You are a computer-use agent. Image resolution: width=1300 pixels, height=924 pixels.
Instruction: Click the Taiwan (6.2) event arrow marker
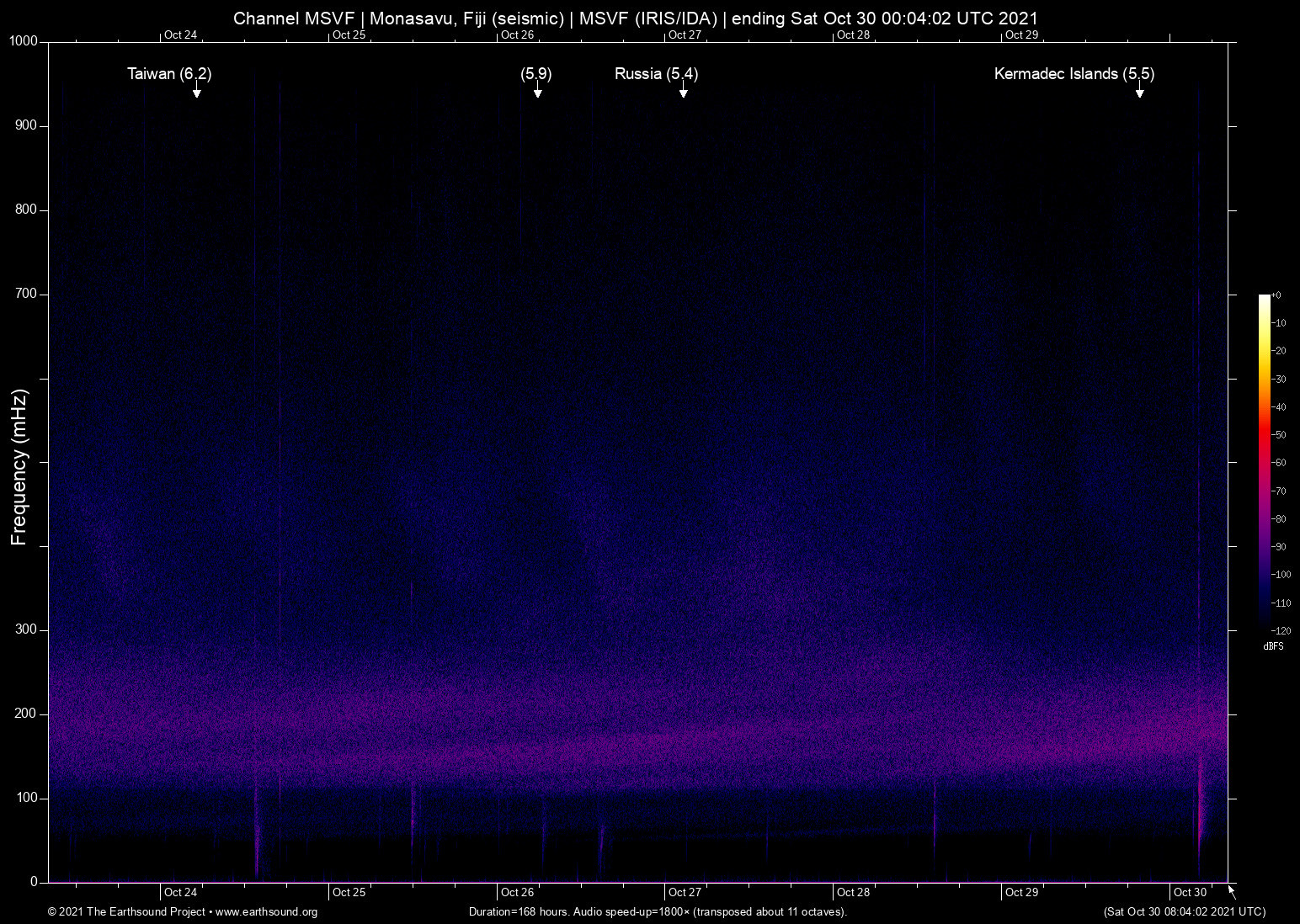196,90
